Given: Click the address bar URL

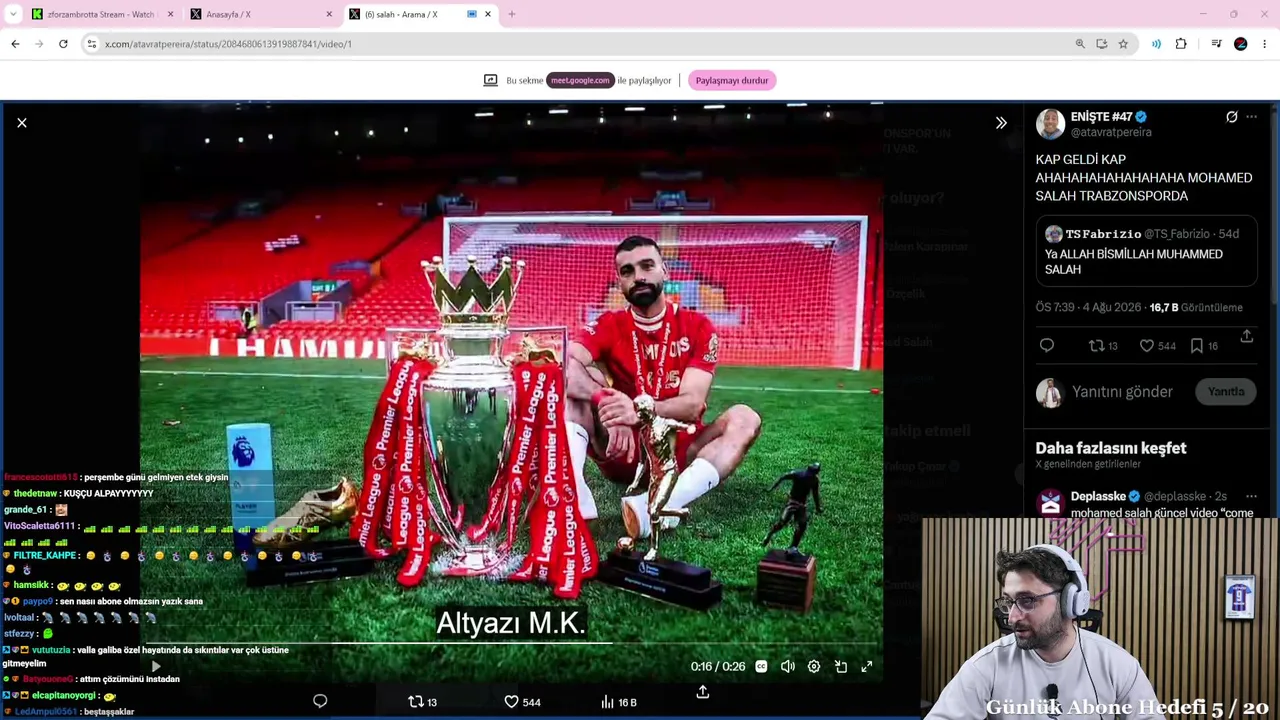Looking at the screenshot, I should point(228,44).
